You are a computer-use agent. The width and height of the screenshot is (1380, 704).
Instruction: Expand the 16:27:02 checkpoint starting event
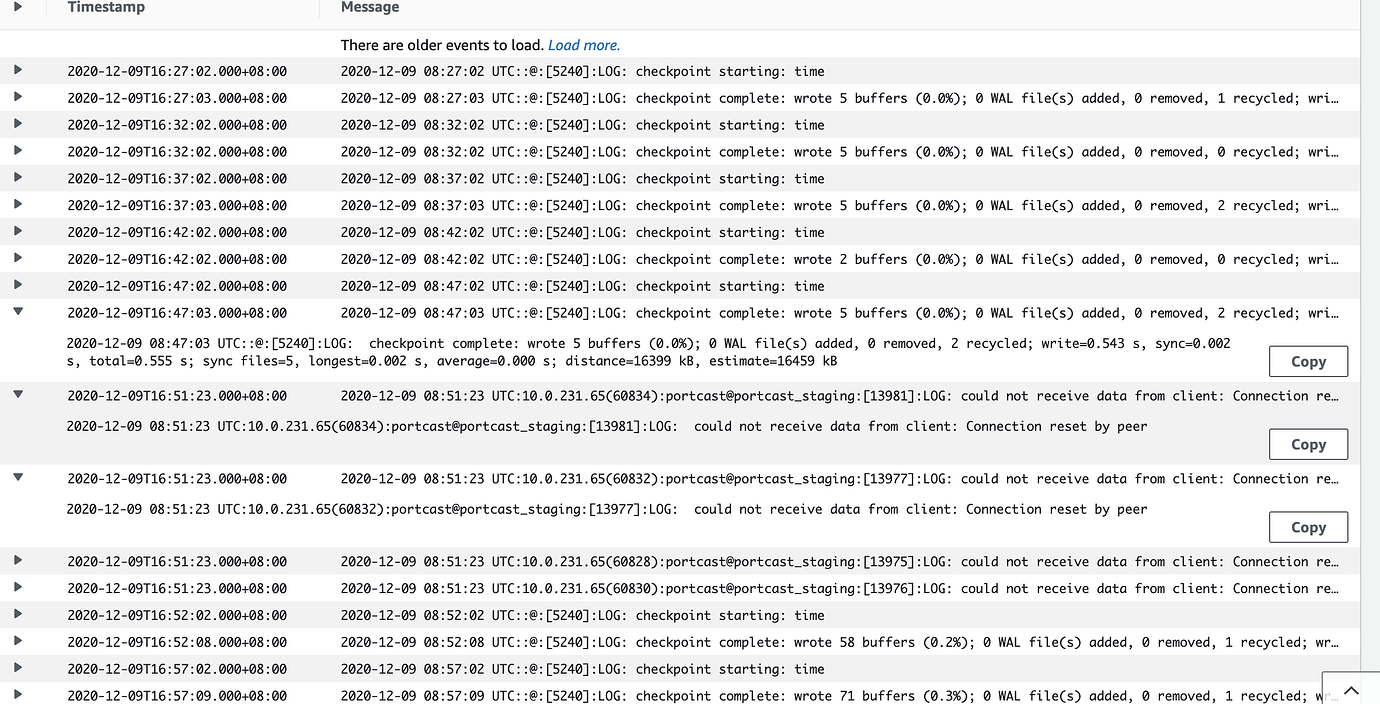pyautogui.click(x=18, y=70)
